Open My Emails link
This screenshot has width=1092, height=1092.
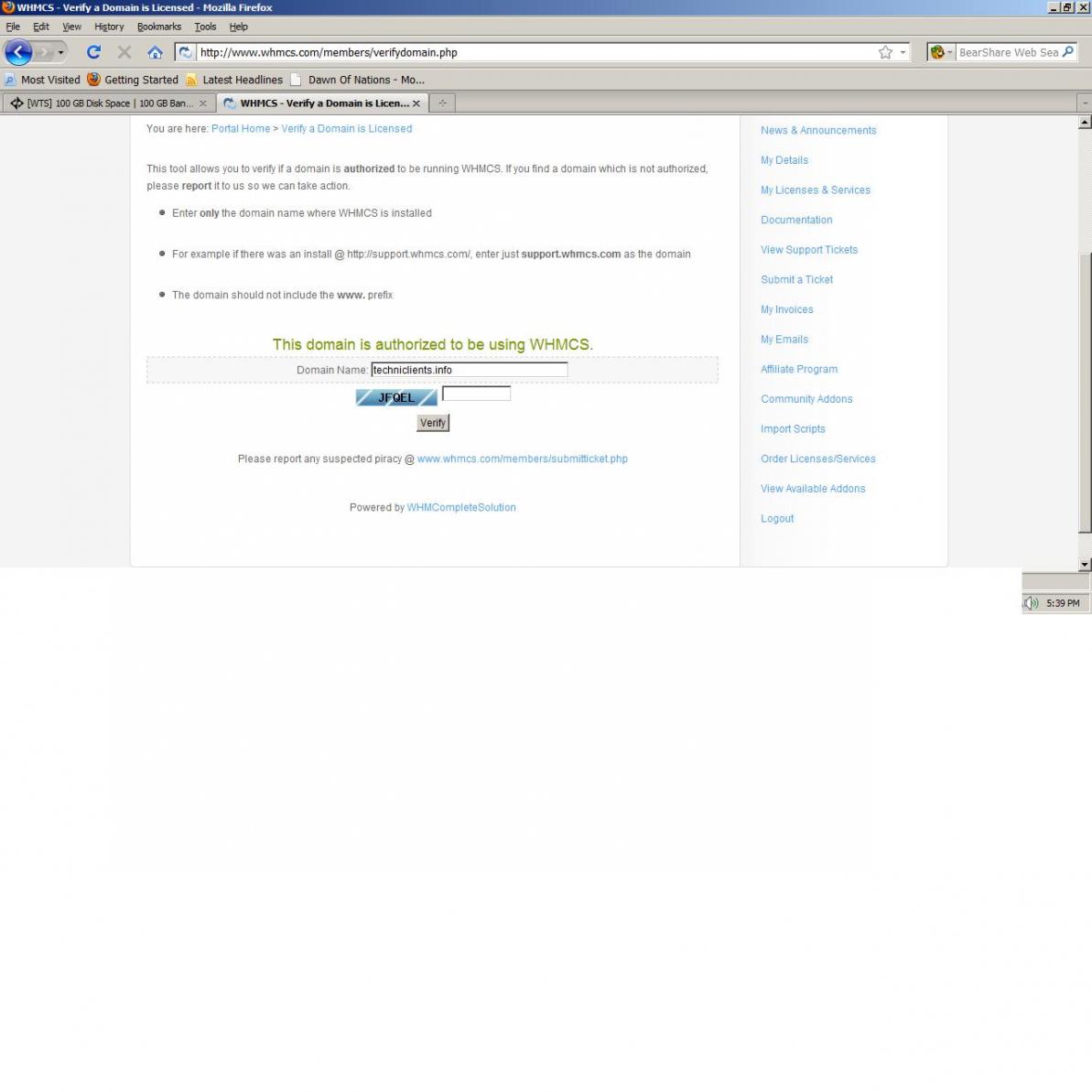coord(784,340)
